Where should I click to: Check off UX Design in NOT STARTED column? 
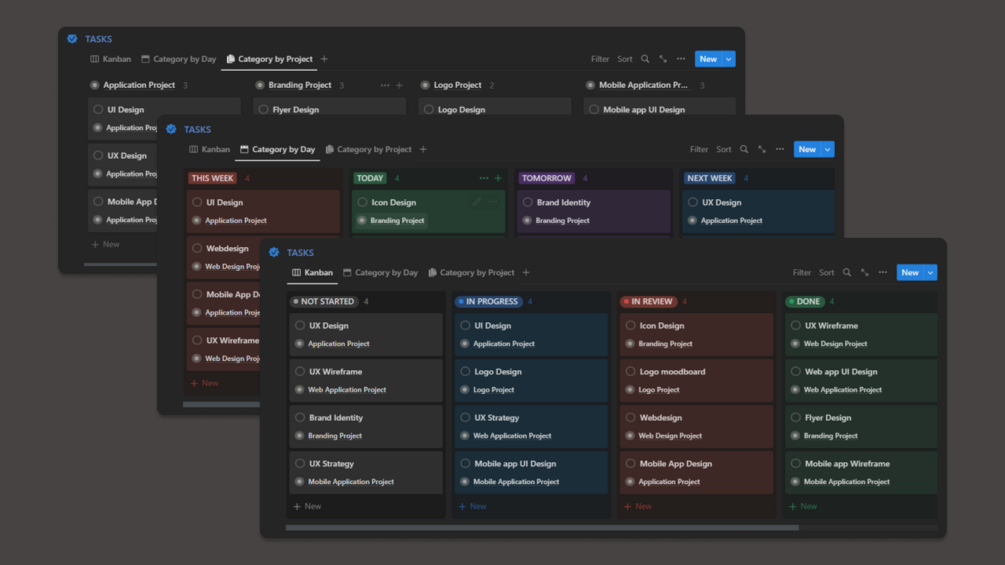(300, 325)
